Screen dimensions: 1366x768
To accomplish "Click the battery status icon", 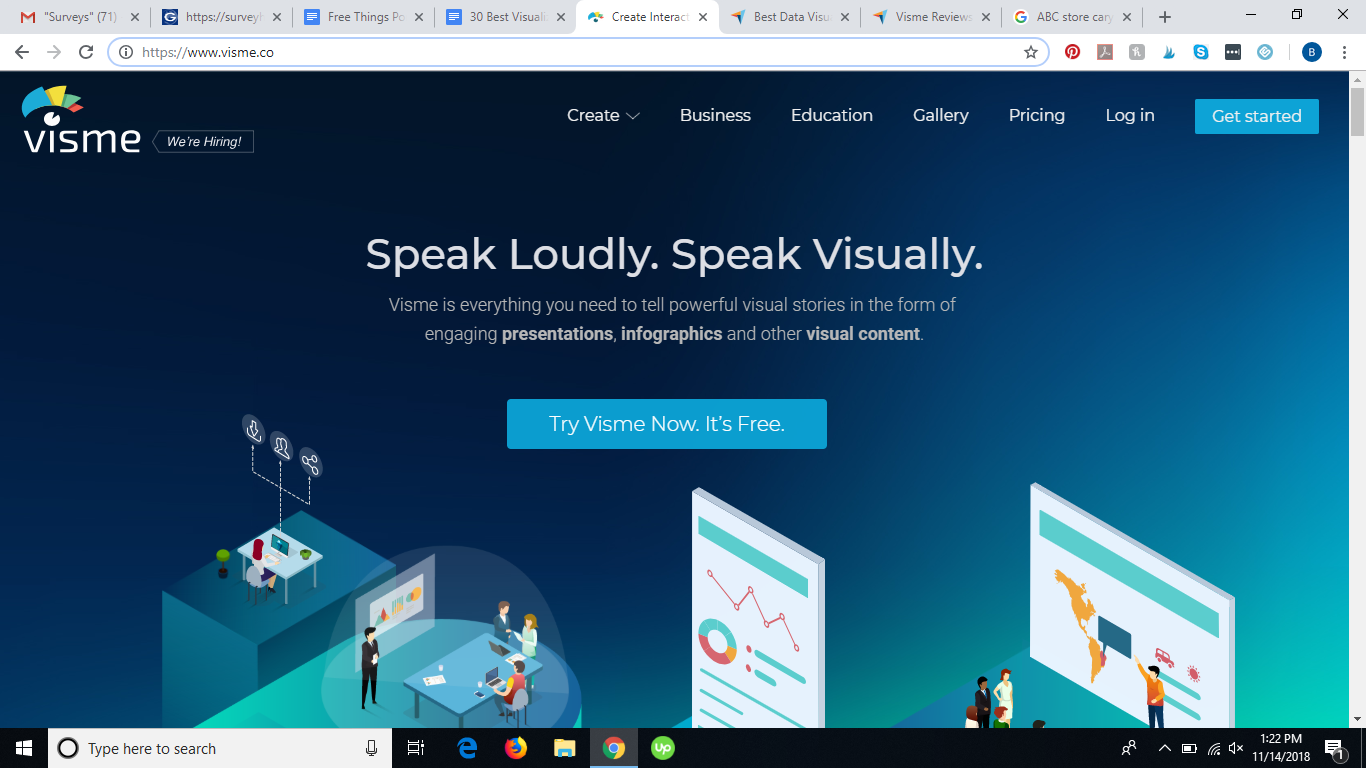I will tap(1189, 748).
